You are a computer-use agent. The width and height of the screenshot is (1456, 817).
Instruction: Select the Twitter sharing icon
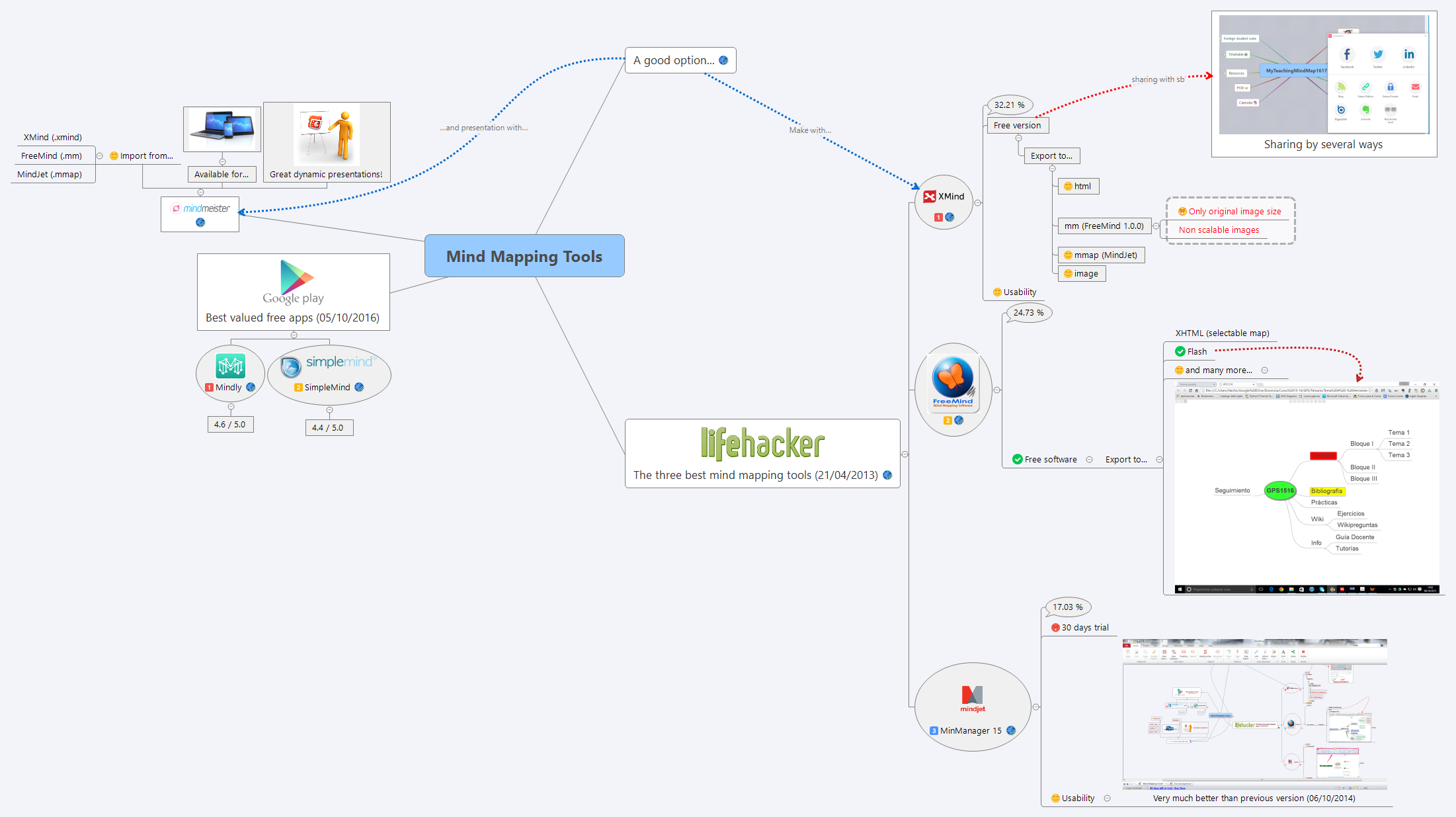(1378, 55)
